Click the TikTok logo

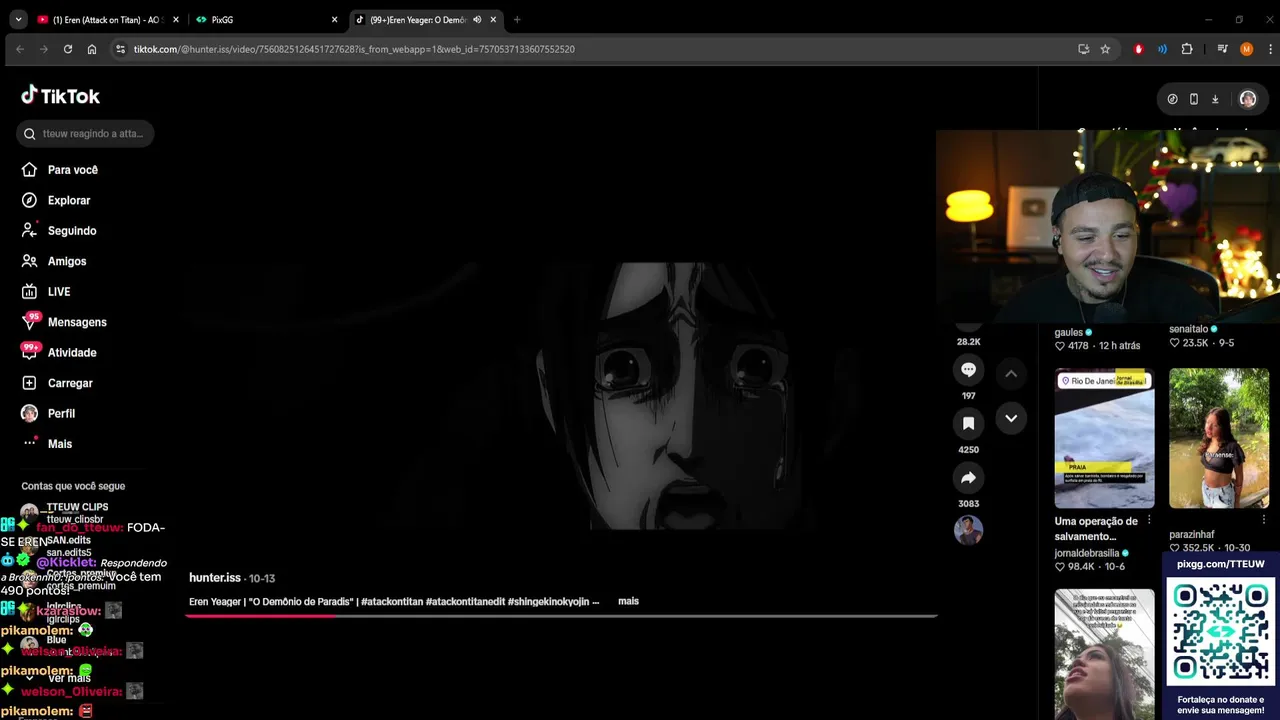tap(60, 96)
